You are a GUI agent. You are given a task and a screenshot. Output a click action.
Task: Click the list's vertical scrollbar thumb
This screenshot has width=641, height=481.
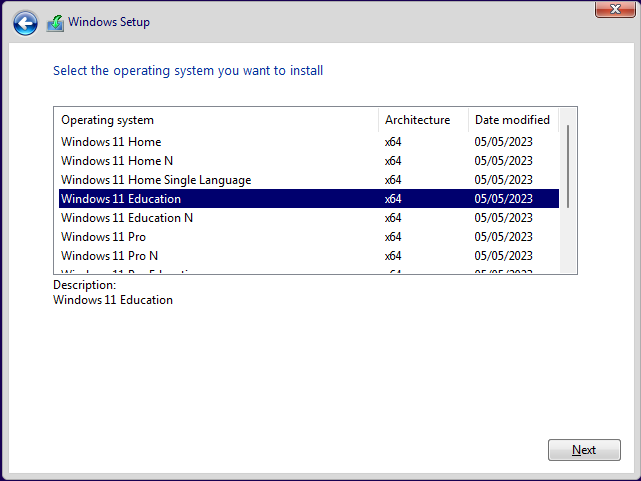[x=569, y=165]
